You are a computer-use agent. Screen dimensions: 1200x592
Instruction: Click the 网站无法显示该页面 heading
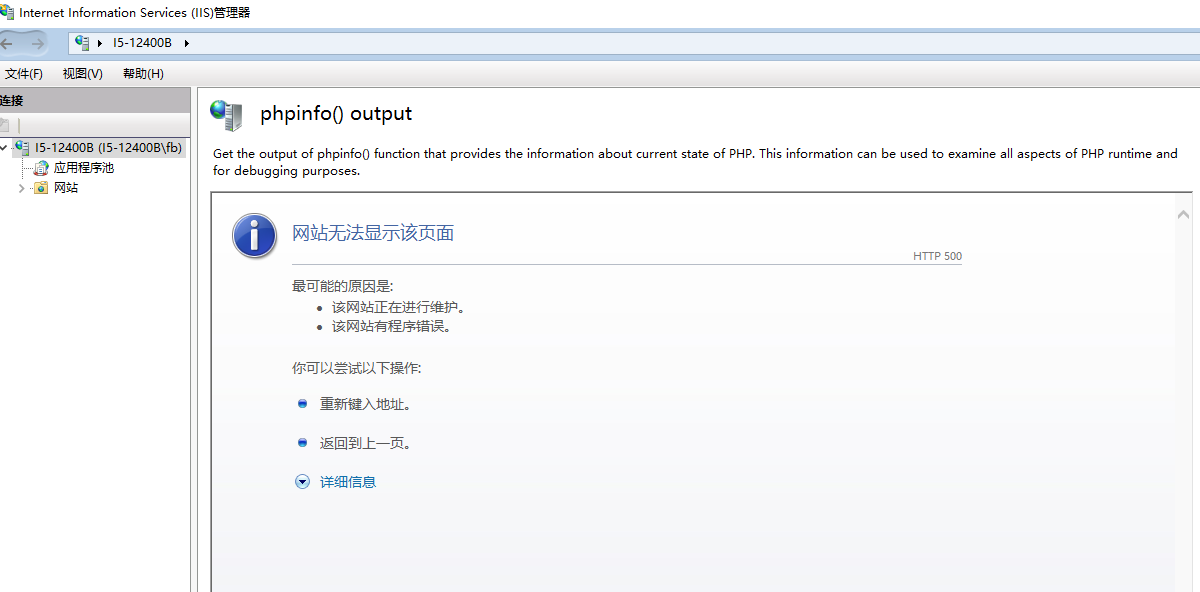373,233
